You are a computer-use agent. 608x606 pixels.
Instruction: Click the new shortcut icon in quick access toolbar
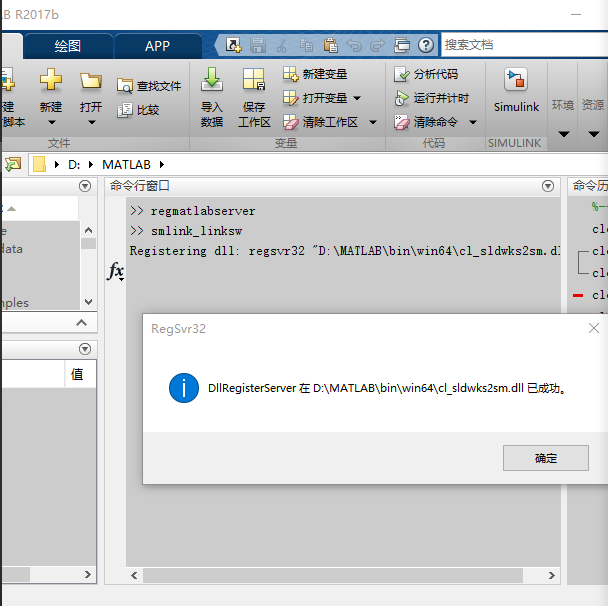coord(233,45)
